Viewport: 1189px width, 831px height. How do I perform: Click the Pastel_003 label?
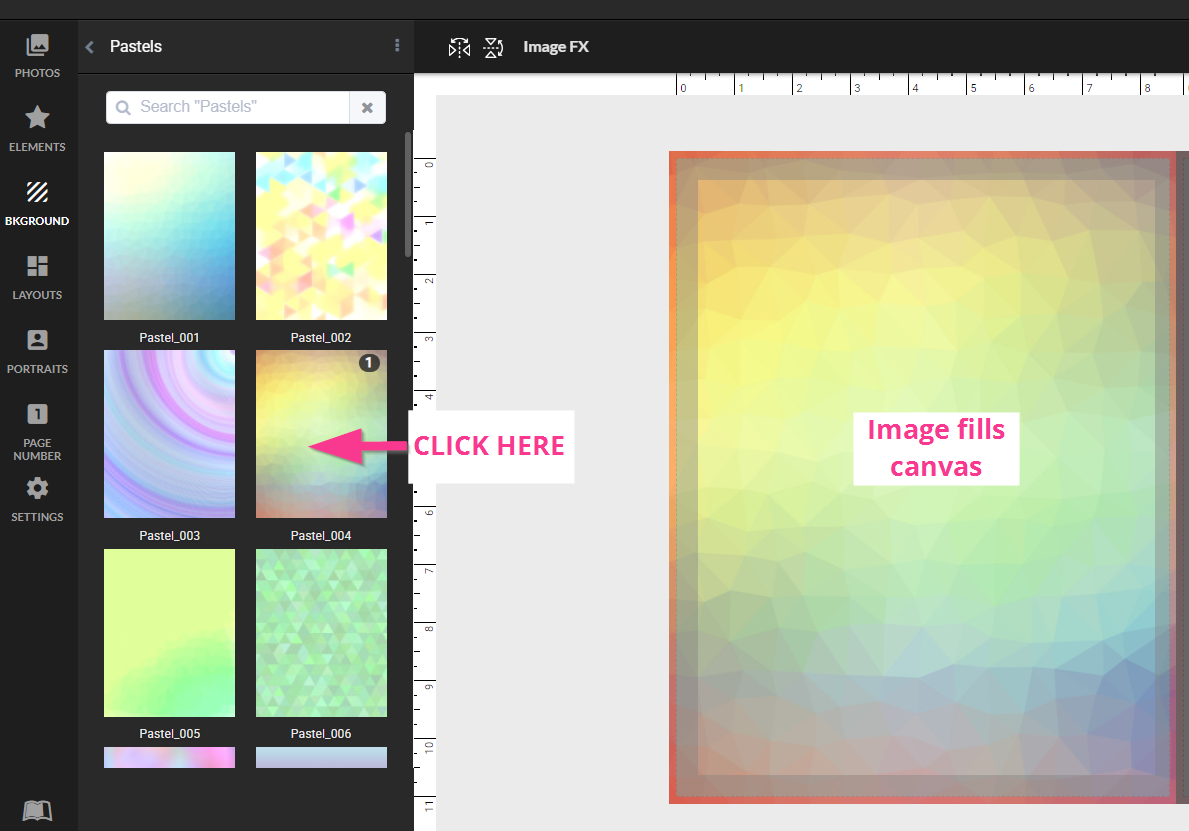tap(169, 535)
